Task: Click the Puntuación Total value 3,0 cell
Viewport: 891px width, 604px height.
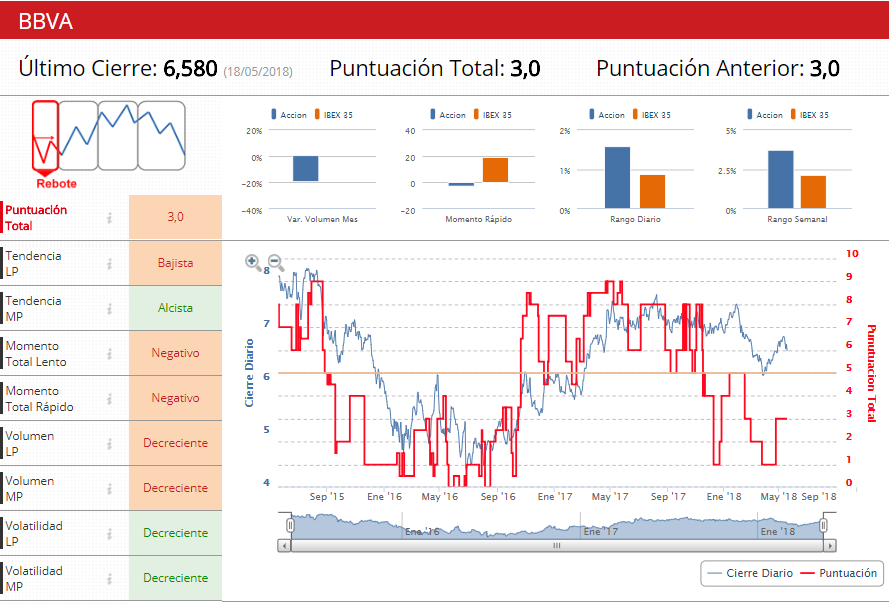Action: pyautogui.click(x=176, y=217)
